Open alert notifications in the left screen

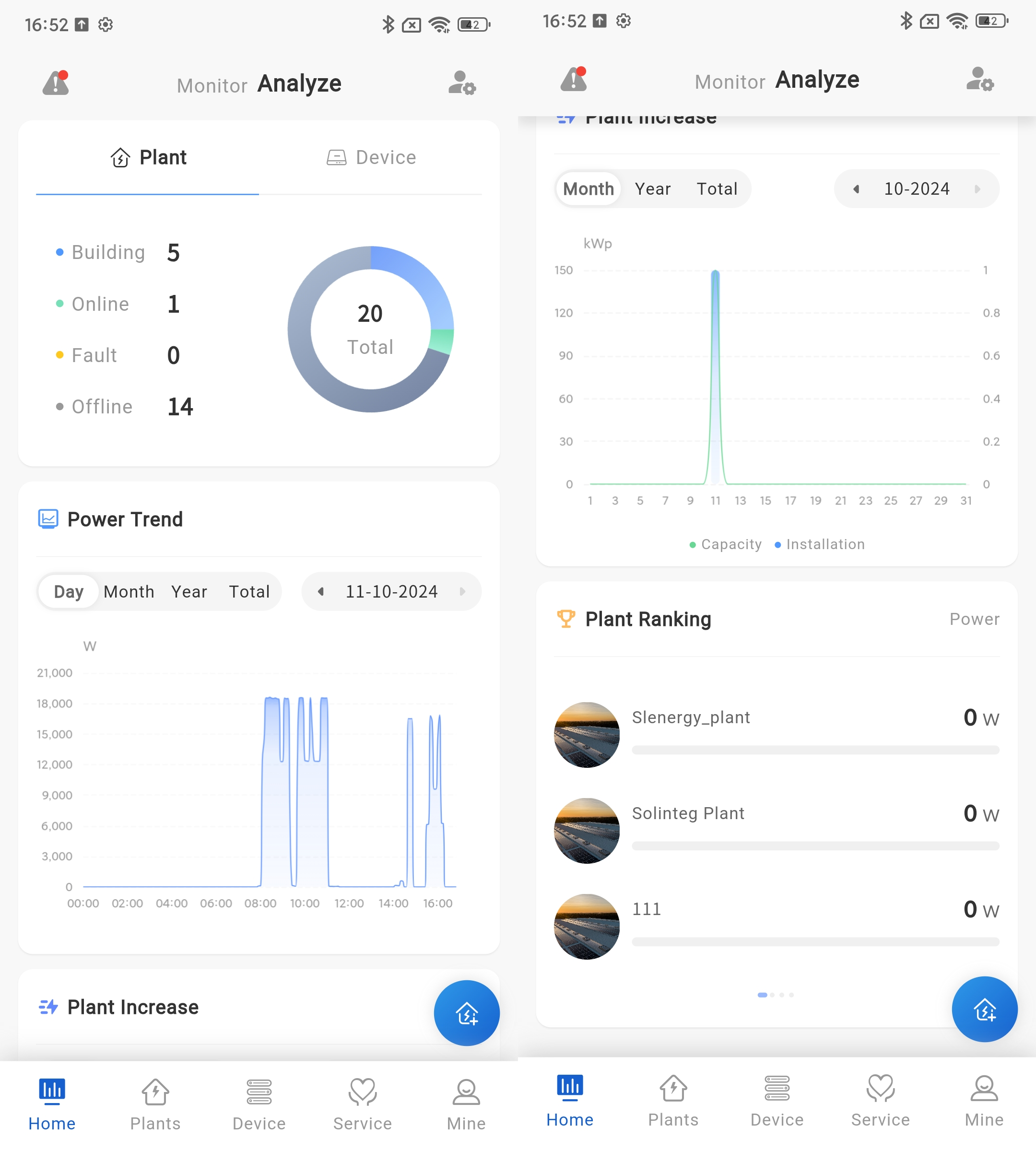coord(56,83)
